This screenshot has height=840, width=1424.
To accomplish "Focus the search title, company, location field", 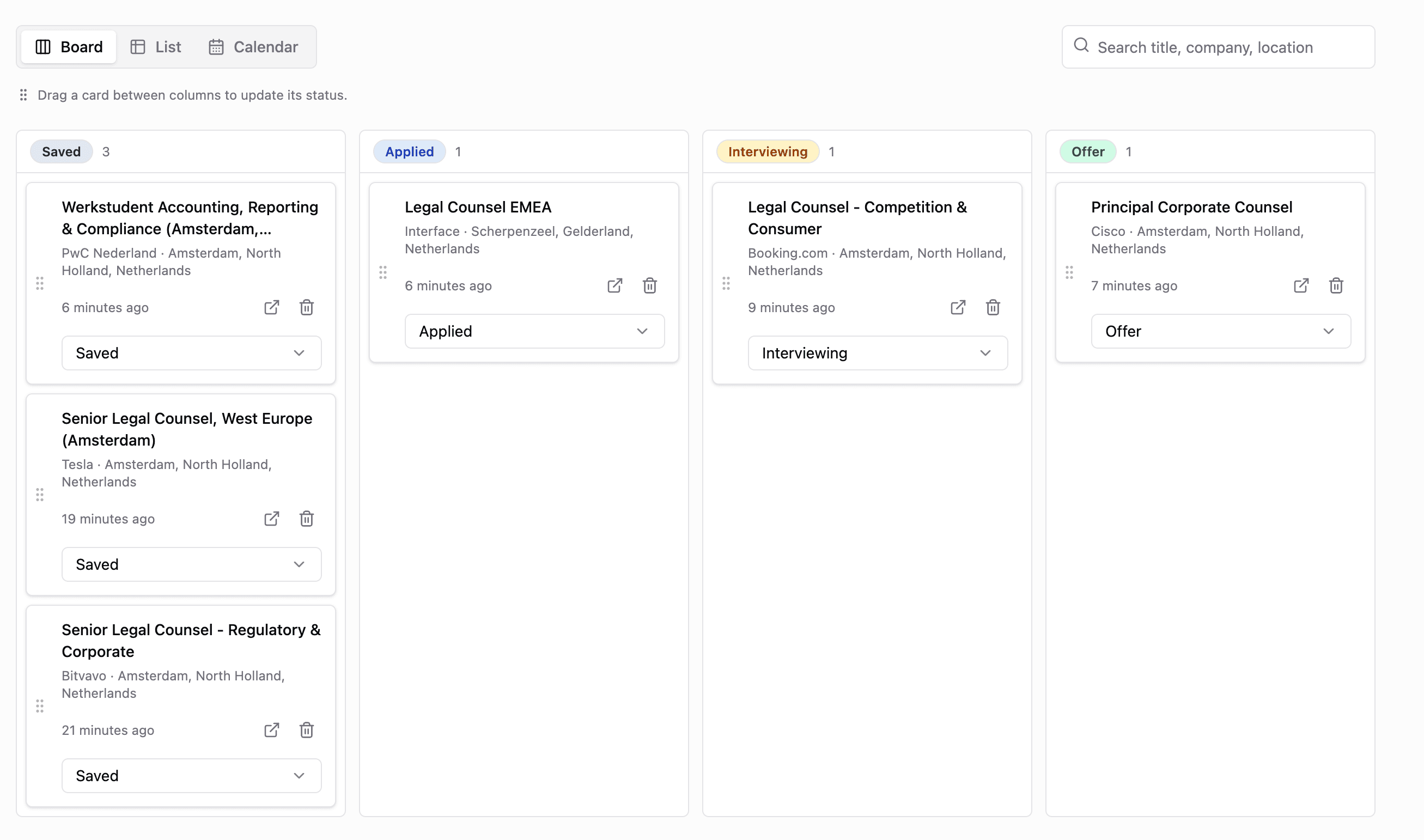I will coord(1218,47).
